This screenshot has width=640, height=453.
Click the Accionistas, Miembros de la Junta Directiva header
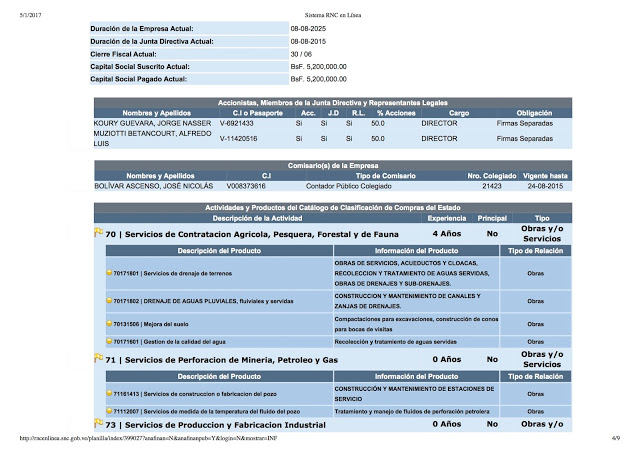pos(333,103)
